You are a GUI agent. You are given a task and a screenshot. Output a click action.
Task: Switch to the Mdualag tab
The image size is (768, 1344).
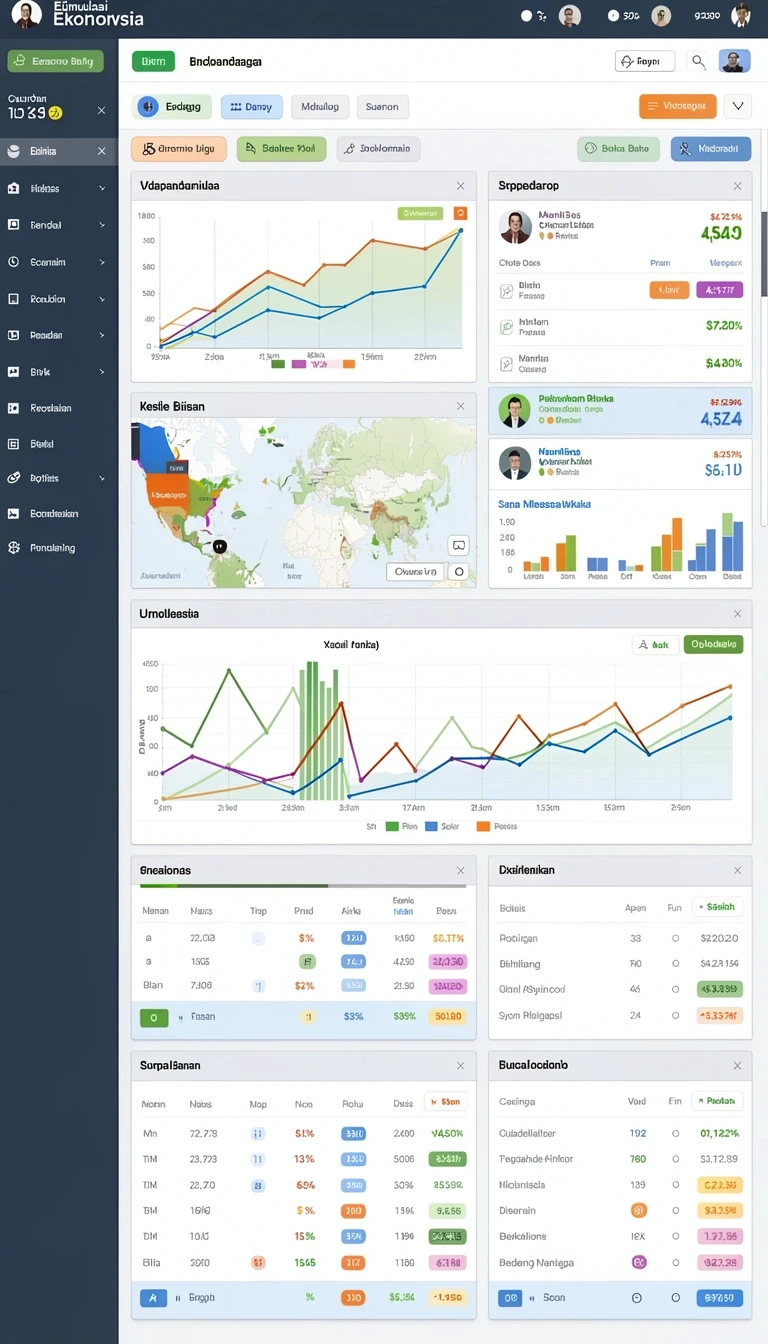[x=320, y=106]
